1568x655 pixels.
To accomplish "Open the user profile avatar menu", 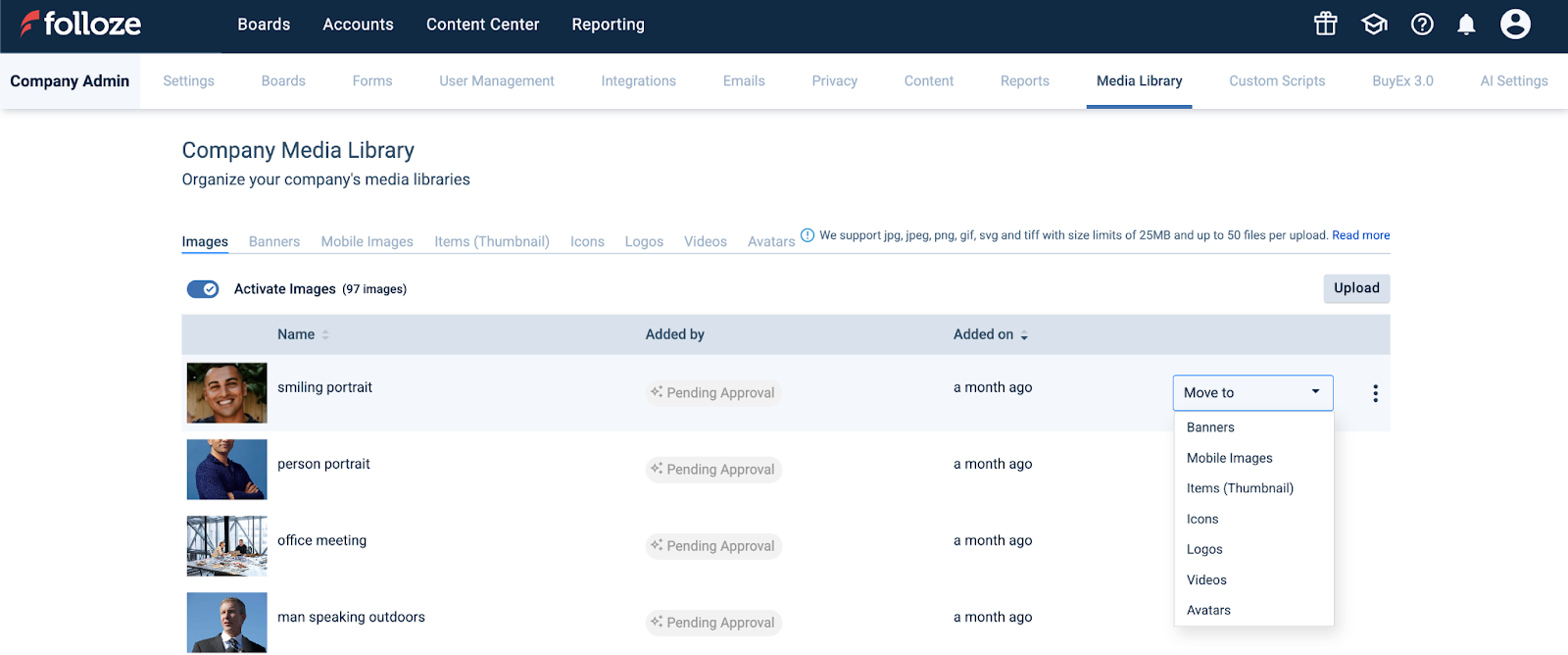I will [1515, 24].
